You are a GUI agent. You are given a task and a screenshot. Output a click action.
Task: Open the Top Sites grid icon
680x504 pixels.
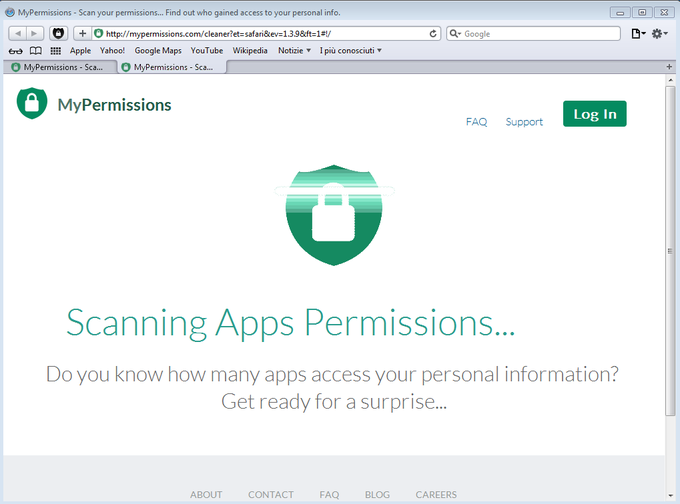tap(56, 51)
